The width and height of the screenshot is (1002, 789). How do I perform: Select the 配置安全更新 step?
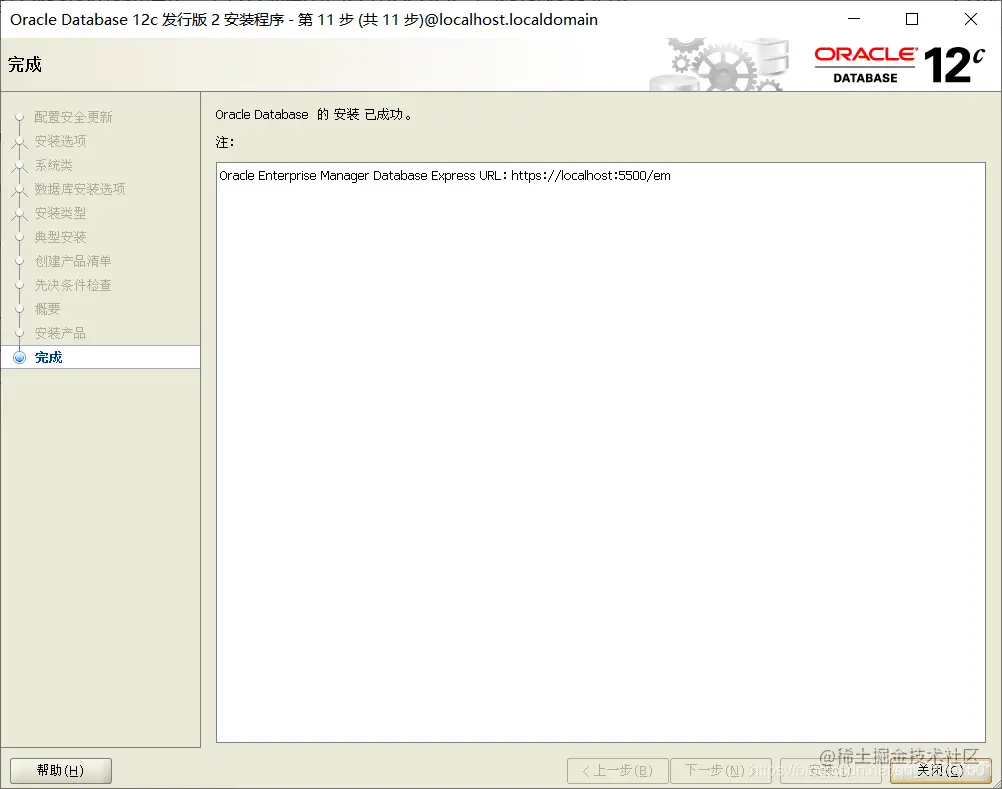point(73,117)
